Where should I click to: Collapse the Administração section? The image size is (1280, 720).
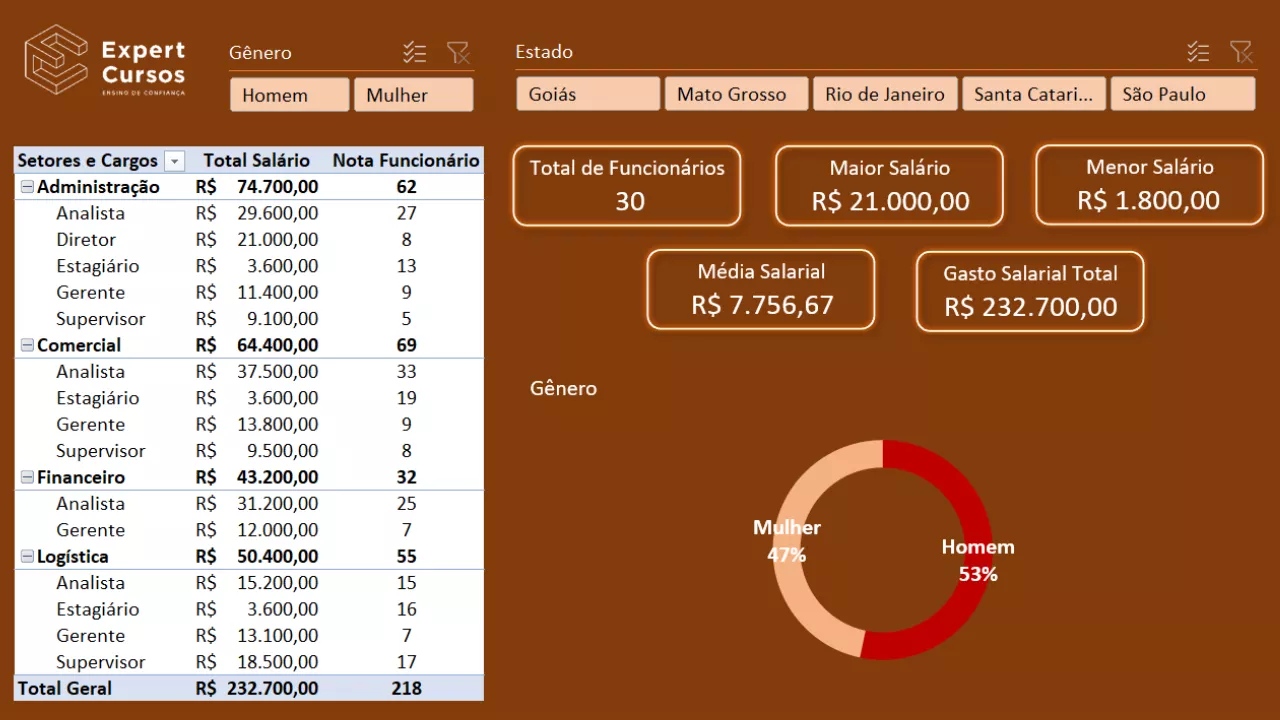pyautogui.click(x=28, y=186)
